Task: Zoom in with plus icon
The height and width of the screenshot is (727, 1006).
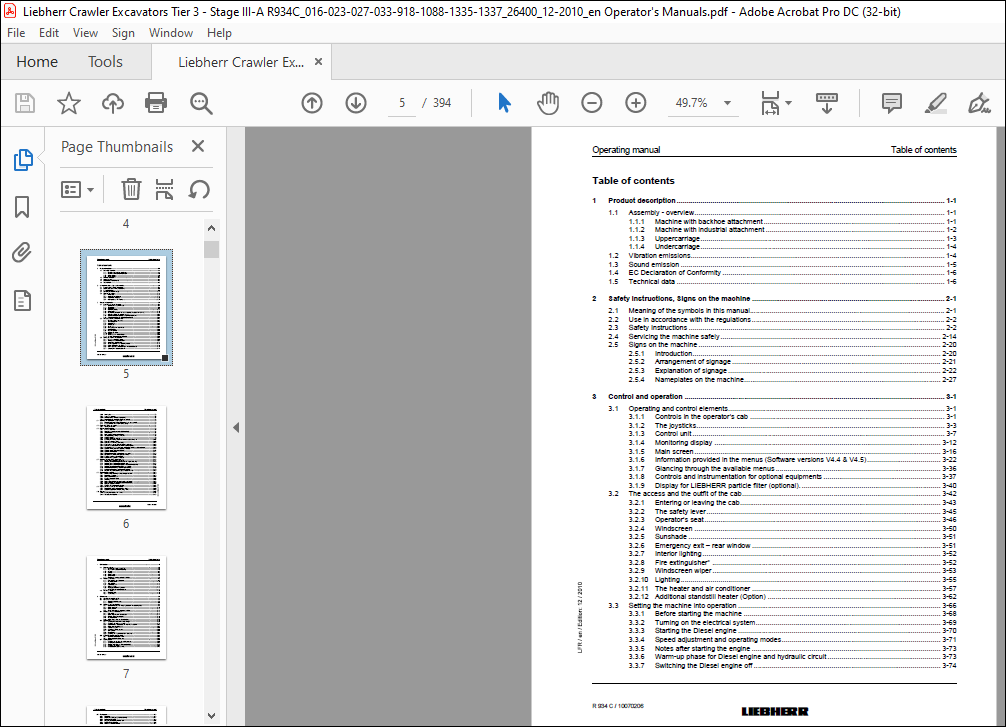Action: [x=636, y=103]
